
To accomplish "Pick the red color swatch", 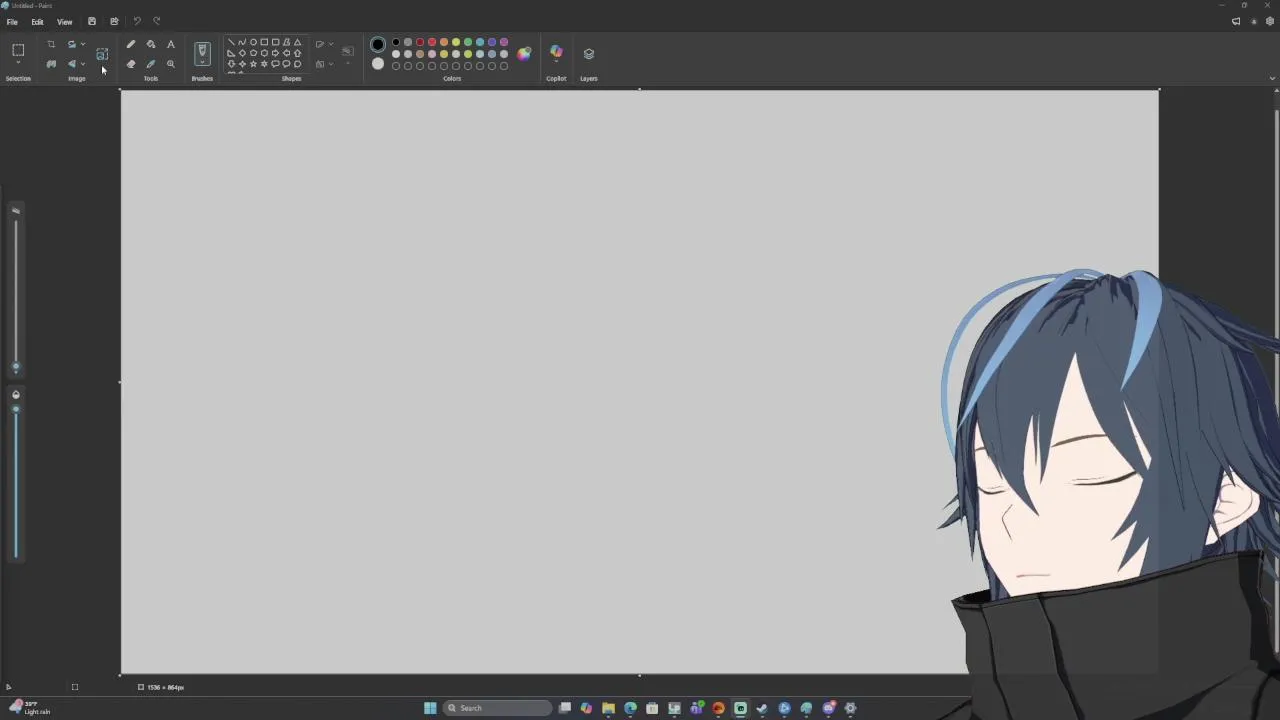I will point(431,43).
